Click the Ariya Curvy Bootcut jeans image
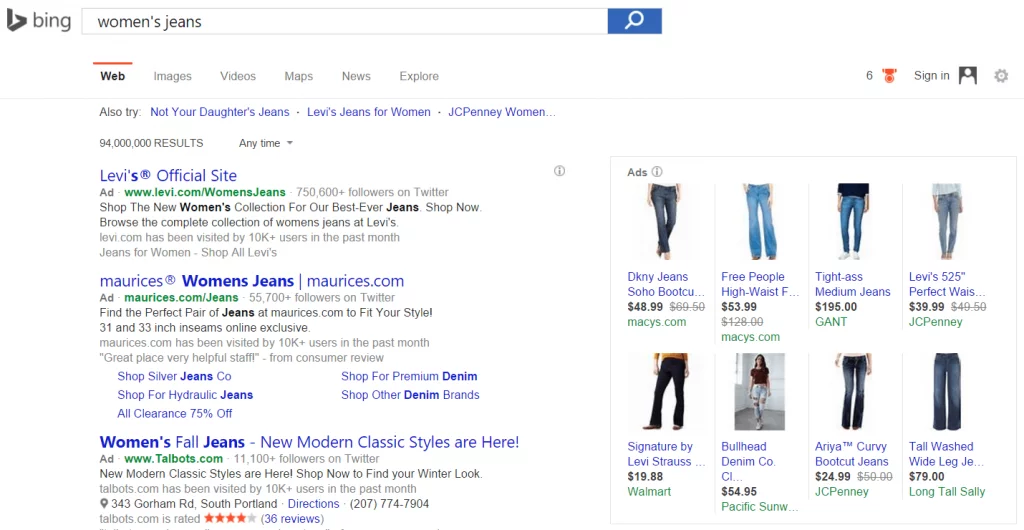 click(x=853, y=392)
